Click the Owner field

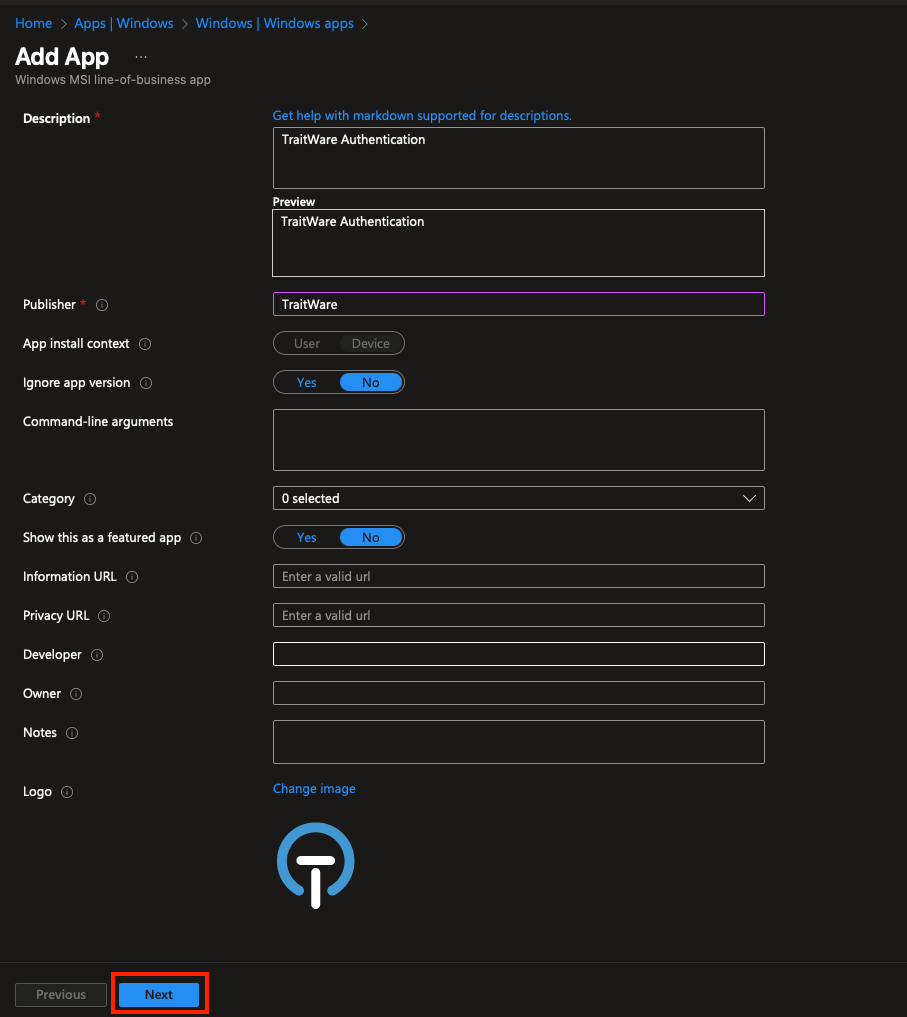click(518, 693)
